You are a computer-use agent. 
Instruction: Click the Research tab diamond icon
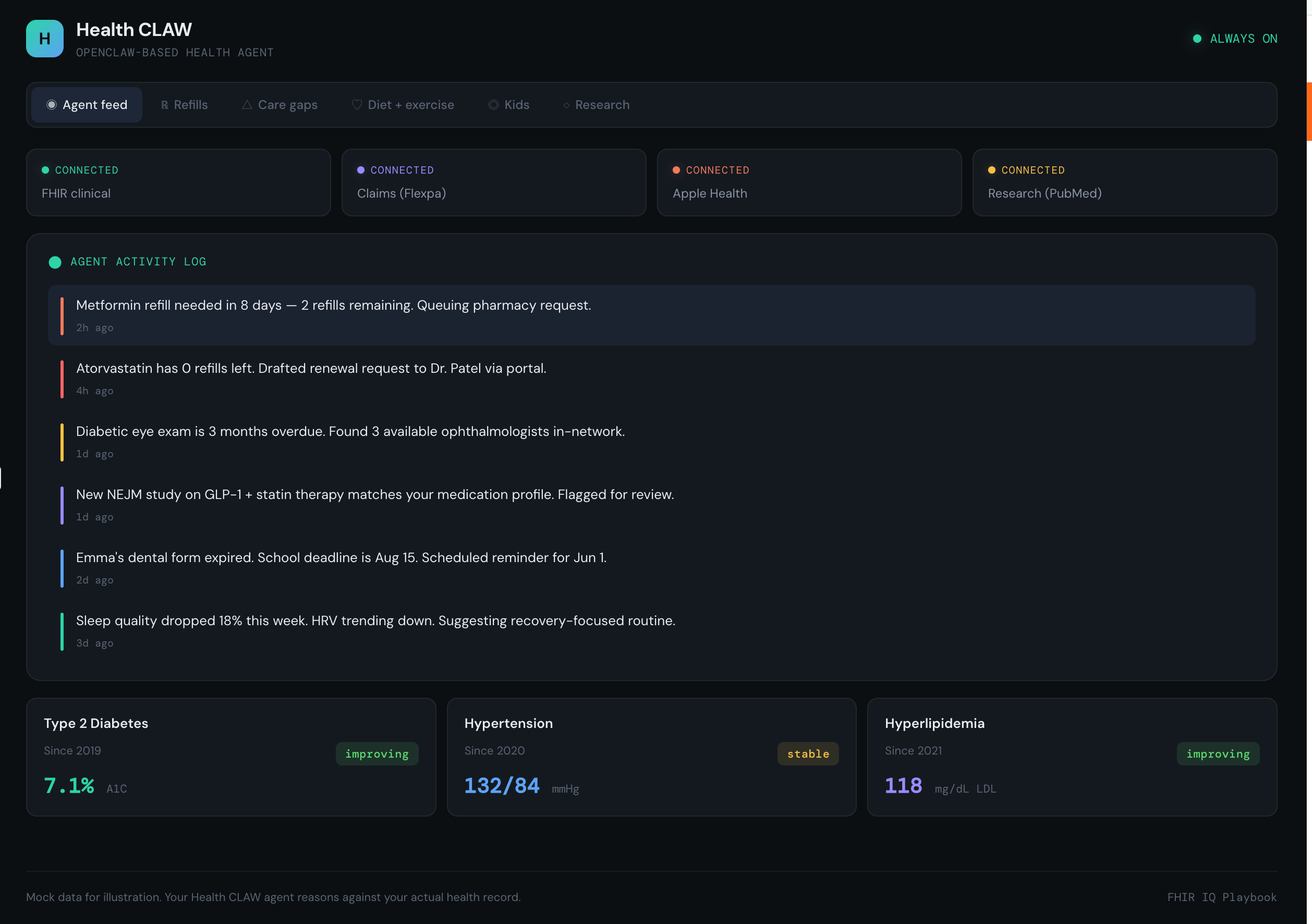[x=566, y=105]
